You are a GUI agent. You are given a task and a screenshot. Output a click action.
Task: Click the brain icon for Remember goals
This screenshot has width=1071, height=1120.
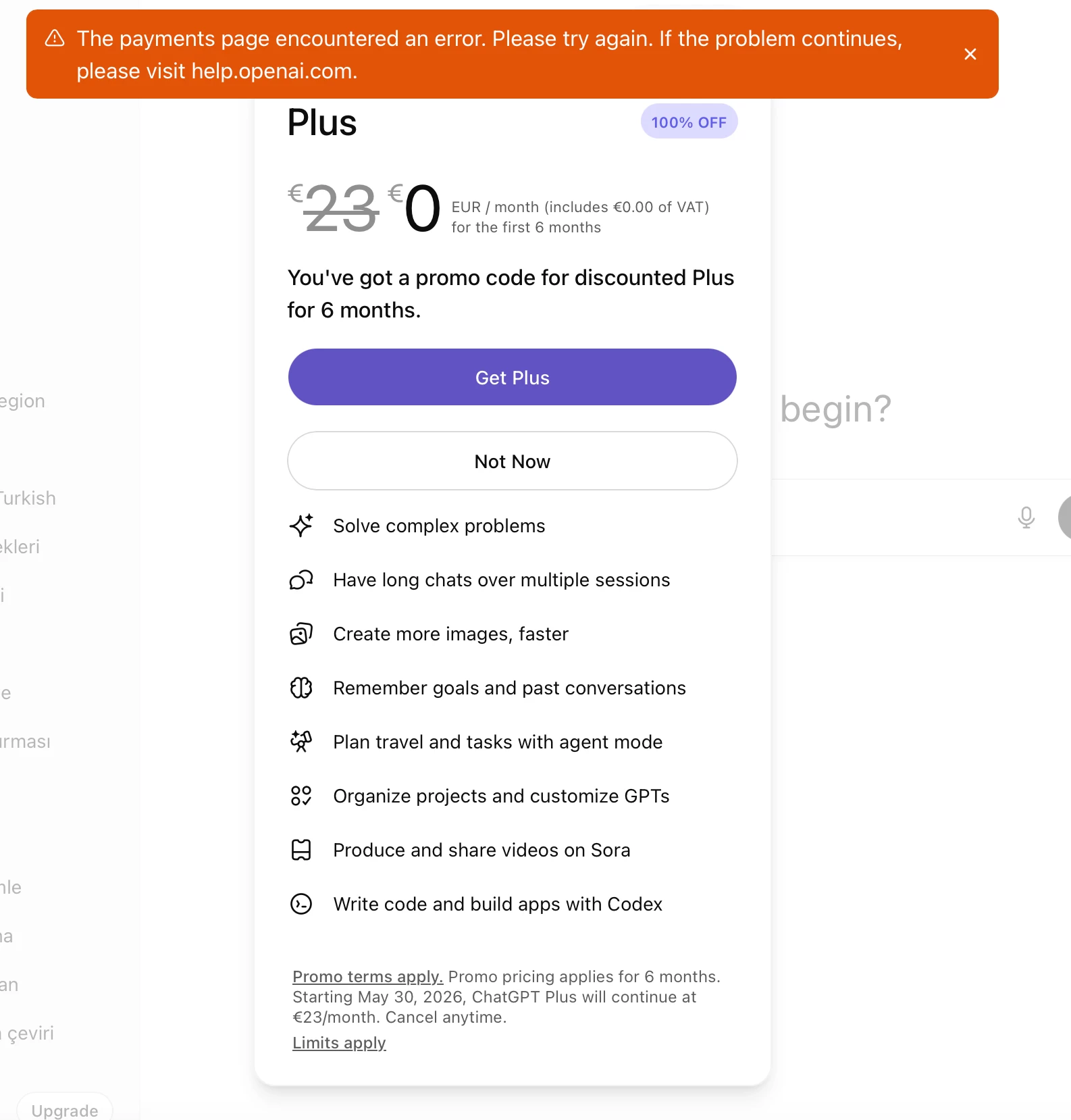(x=301, y=688)
